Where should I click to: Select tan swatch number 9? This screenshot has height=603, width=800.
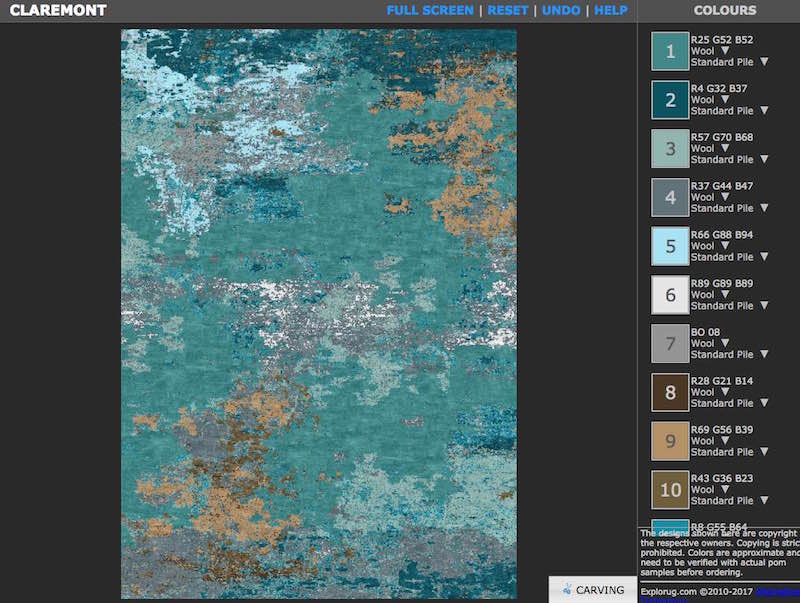670,441
